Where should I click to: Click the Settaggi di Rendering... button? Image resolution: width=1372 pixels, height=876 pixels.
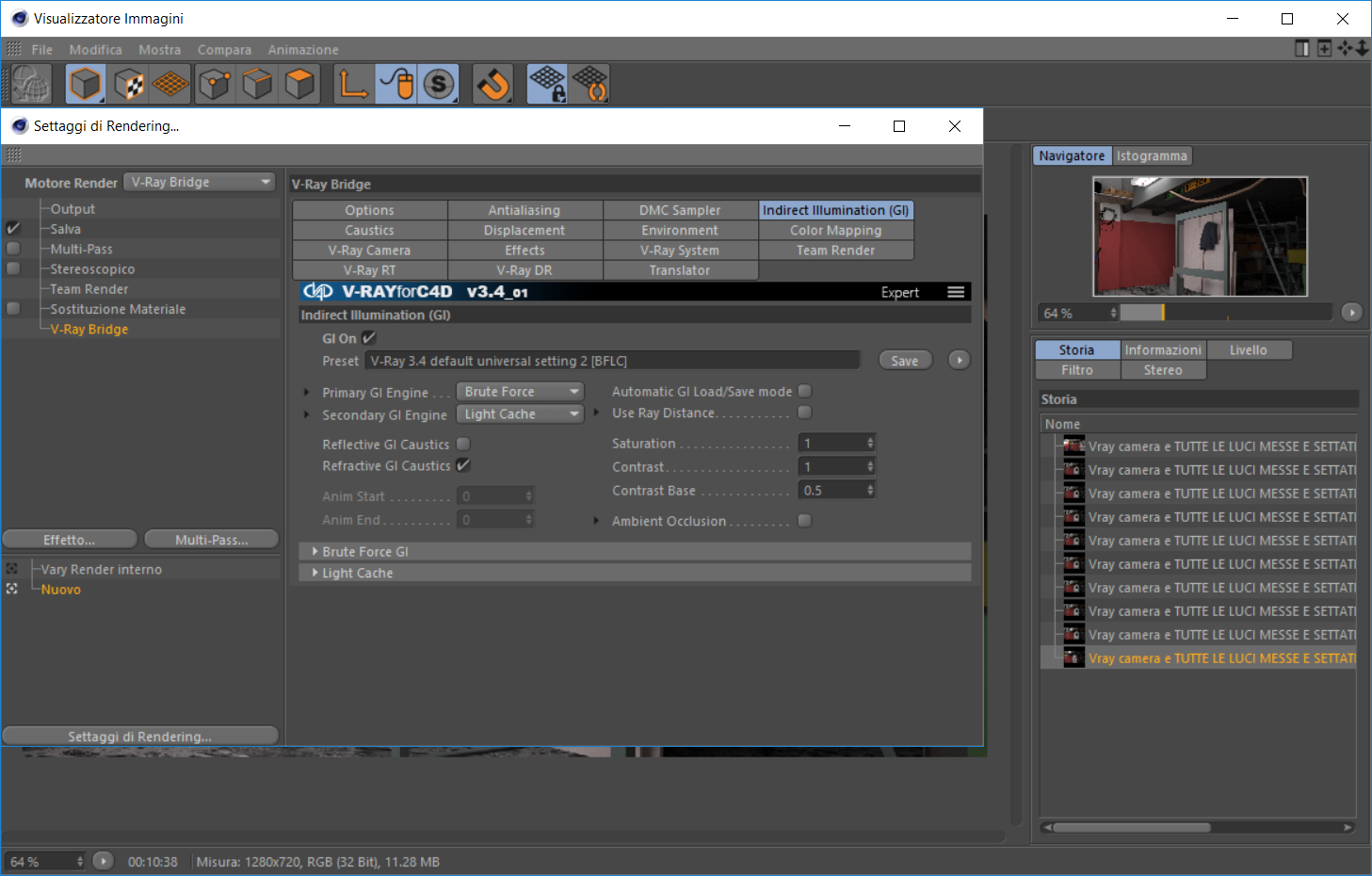(140, 736)
